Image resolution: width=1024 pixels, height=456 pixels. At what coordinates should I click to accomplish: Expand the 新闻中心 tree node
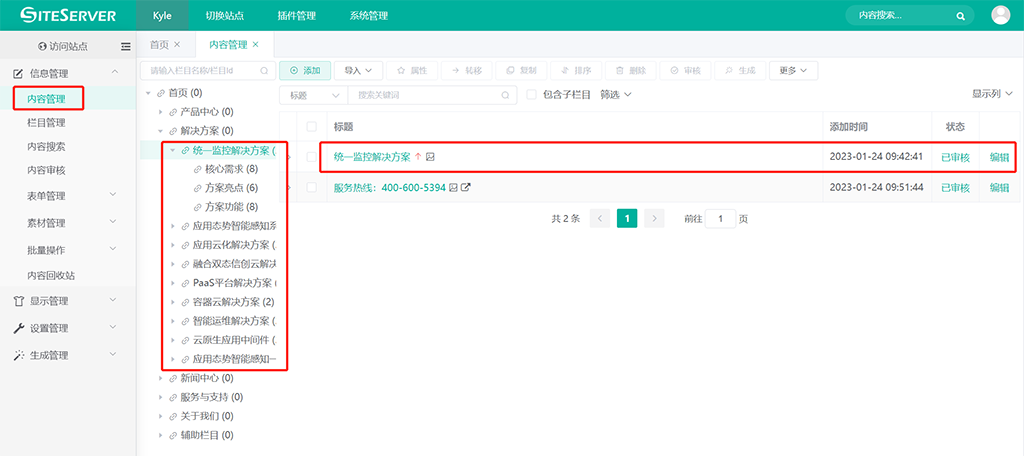click(160, 379)
